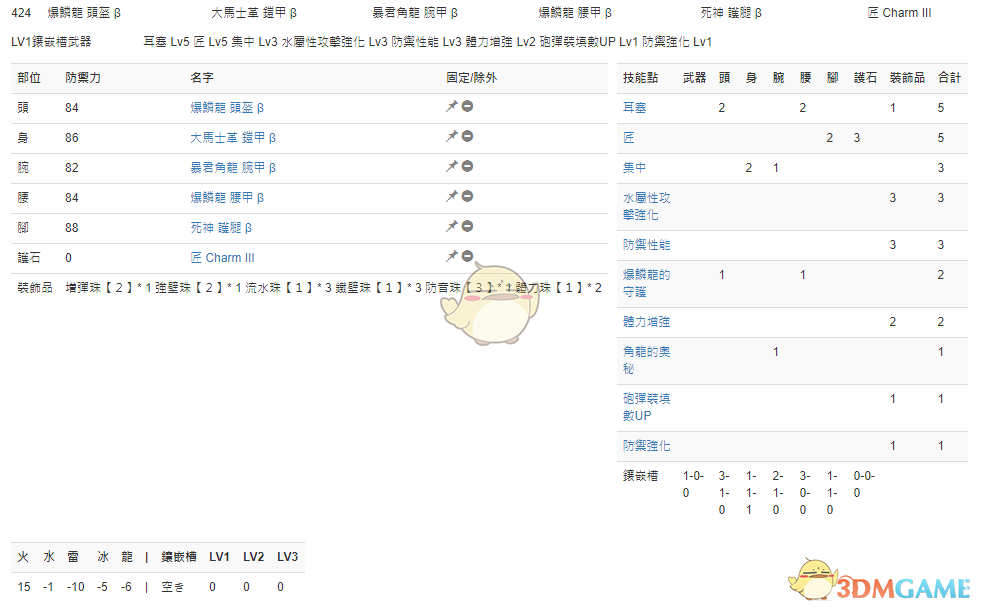This screenshot has width=981, height=607.
Task: Click the skill summary line starting 耳塞 Lv5
Action: (x=427, y=42)
